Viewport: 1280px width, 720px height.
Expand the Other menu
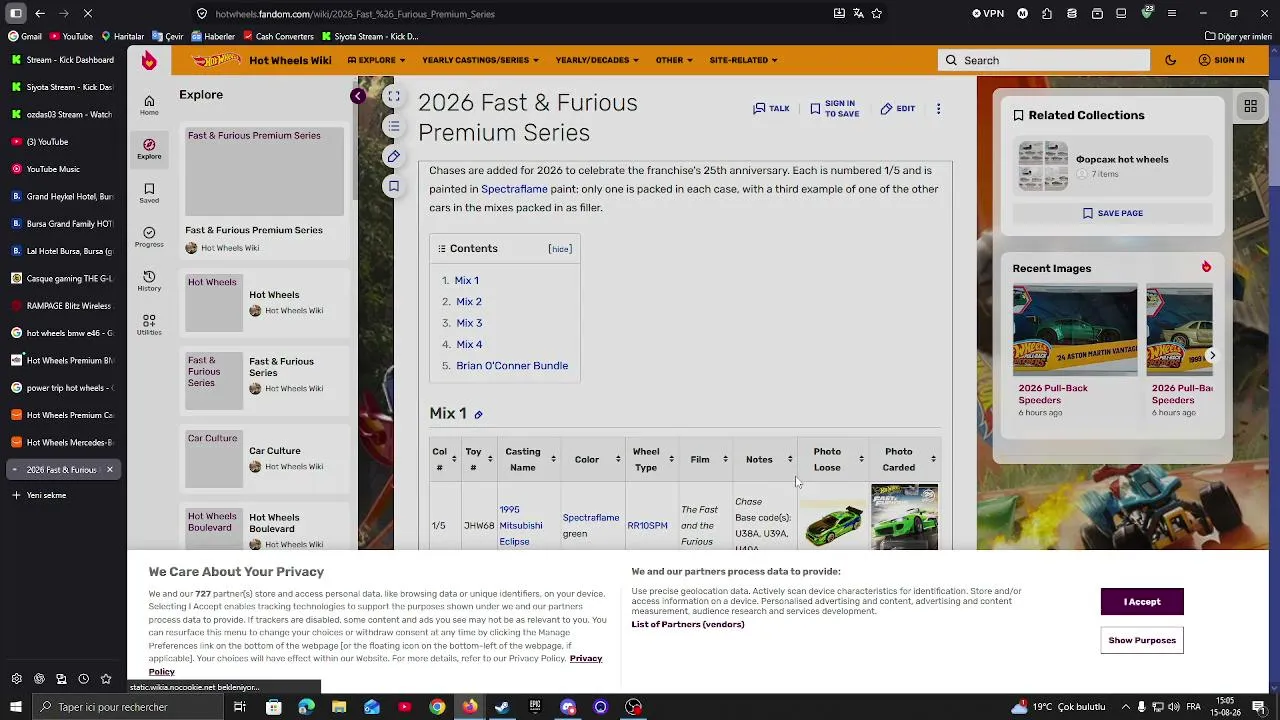point(674,60)
